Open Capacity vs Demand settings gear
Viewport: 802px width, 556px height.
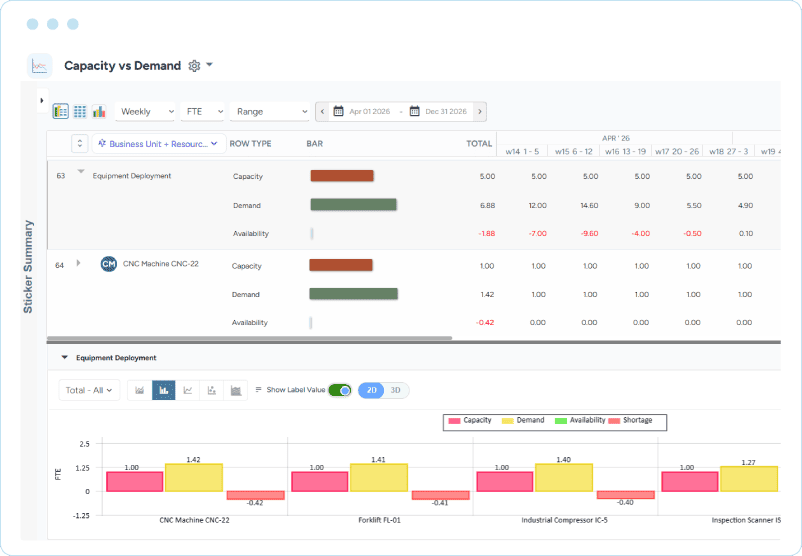[x=194, y=66]
